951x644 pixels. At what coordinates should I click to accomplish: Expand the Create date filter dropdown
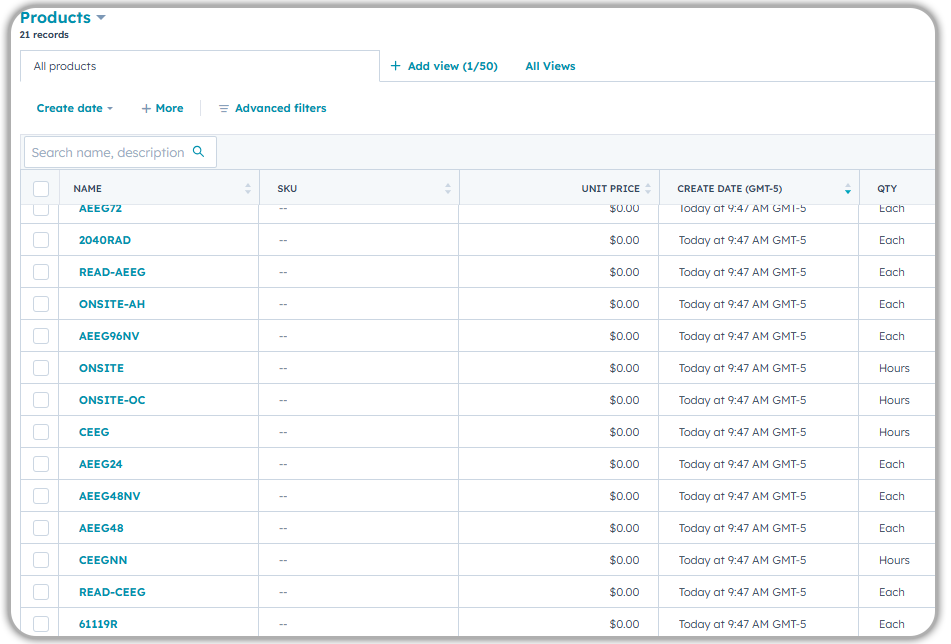click(75, 108)
